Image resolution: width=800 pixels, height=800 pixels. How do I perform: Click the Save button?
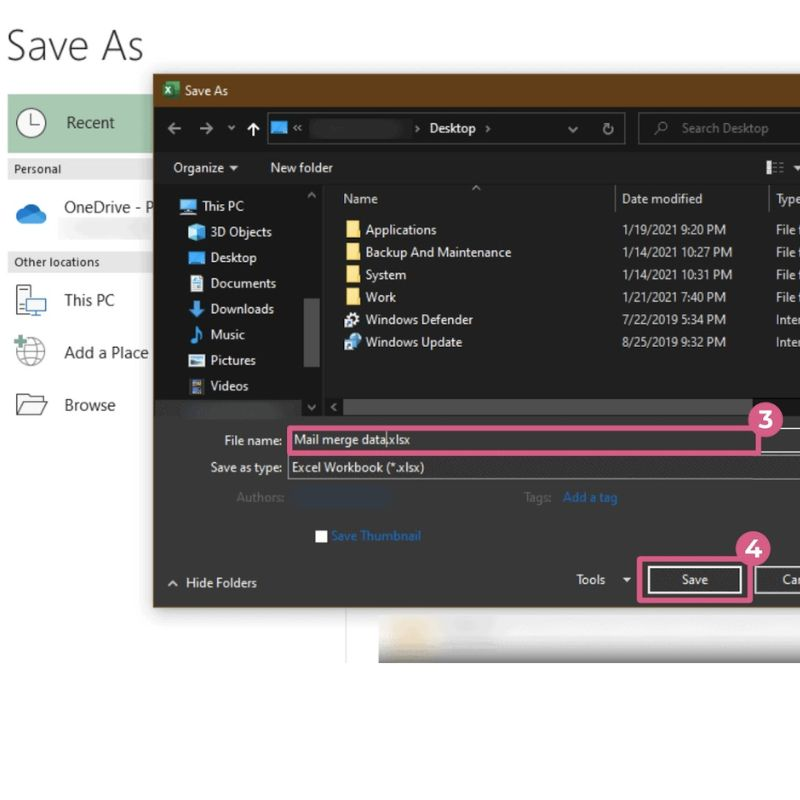click(x=694, y=580)
